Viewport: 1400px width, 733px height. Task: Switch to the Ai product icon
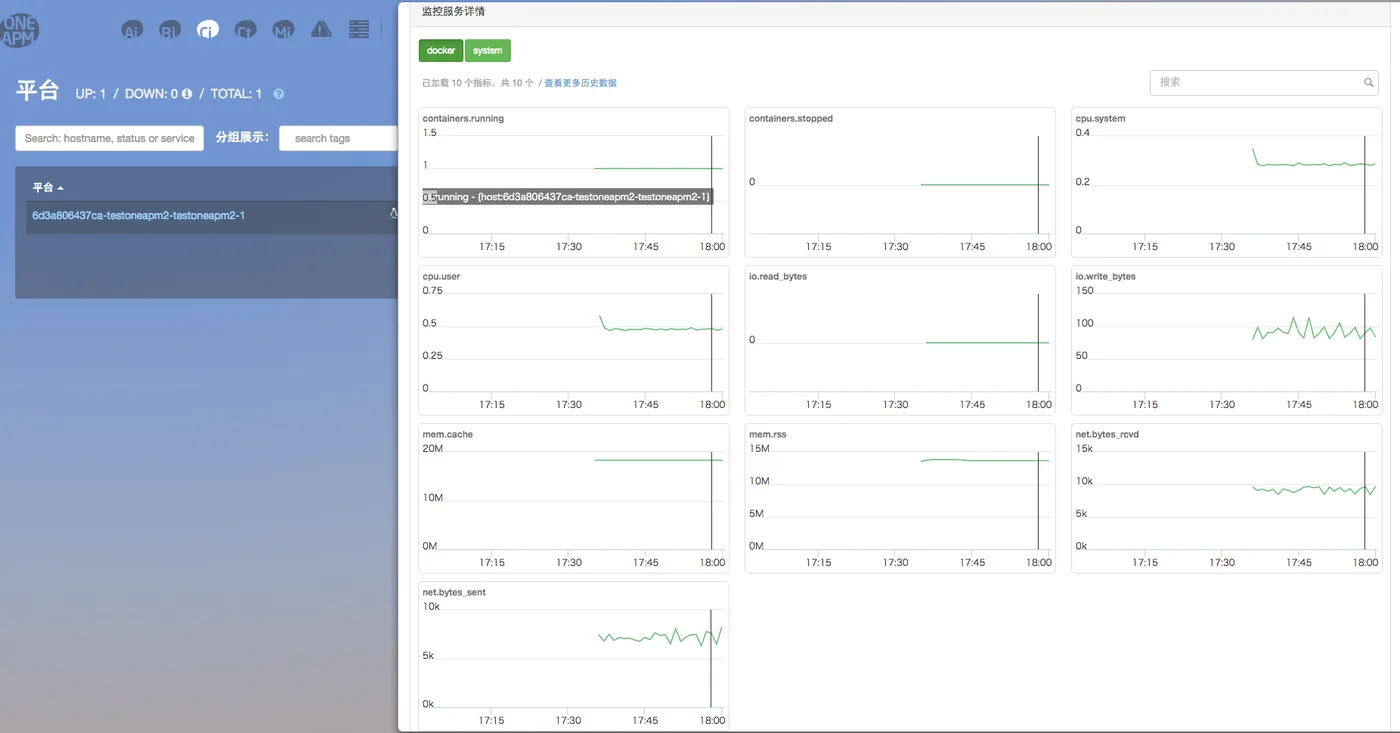tap(132, 30)
